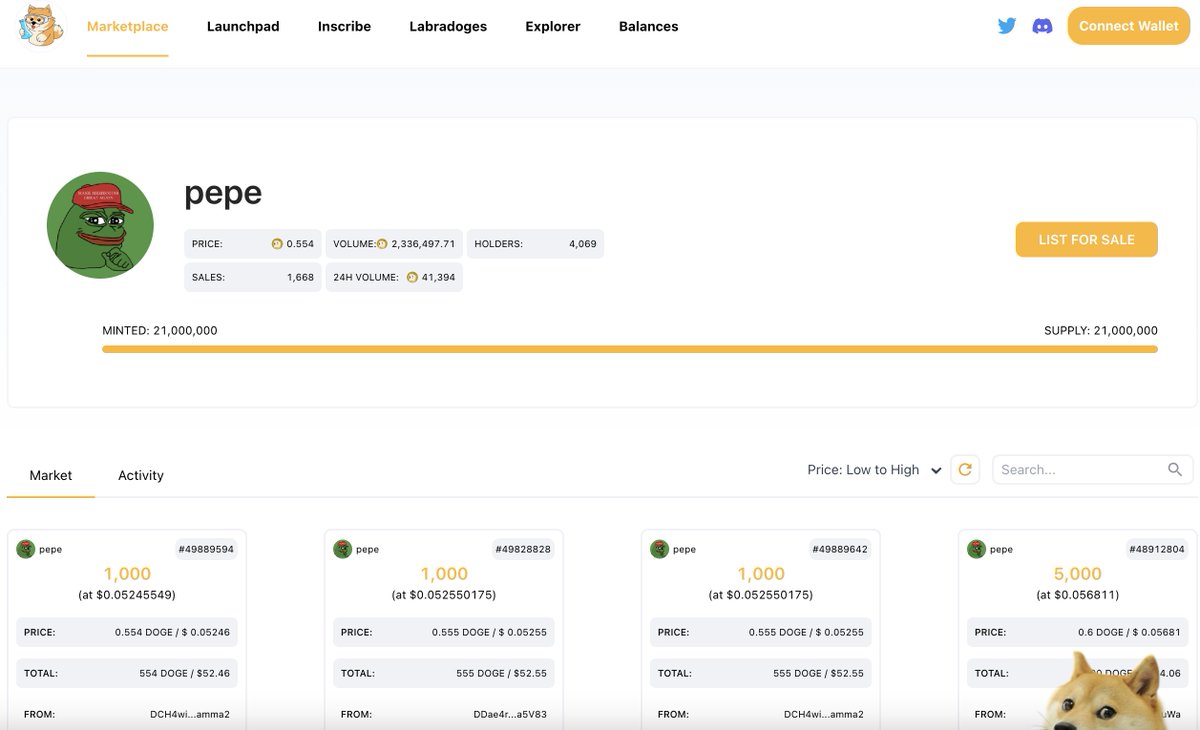
Task: Switch to the Activity tab
Action: [141, 475]
